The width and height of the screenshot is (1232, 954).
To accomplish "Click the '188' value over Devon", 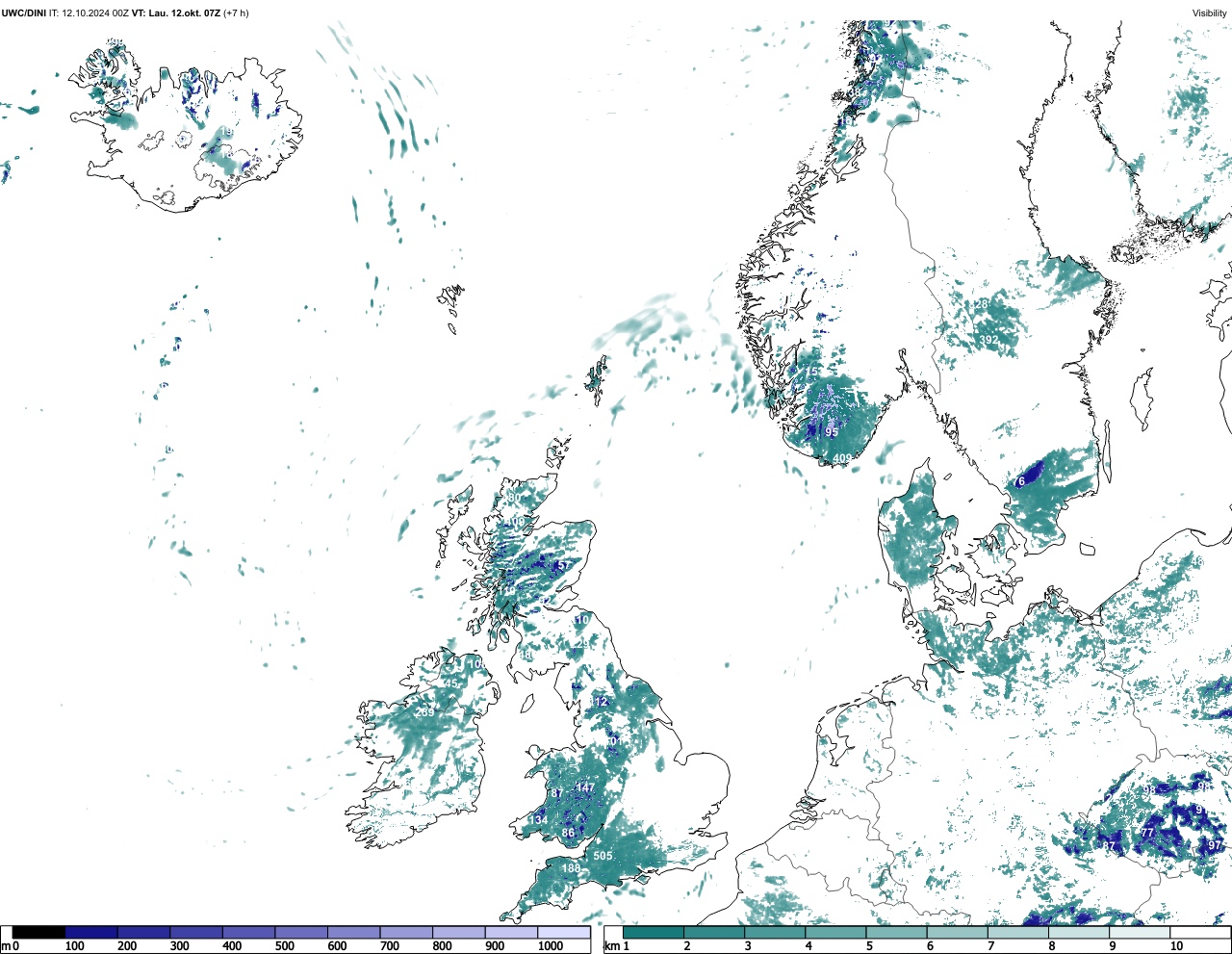I will (572, 868).
